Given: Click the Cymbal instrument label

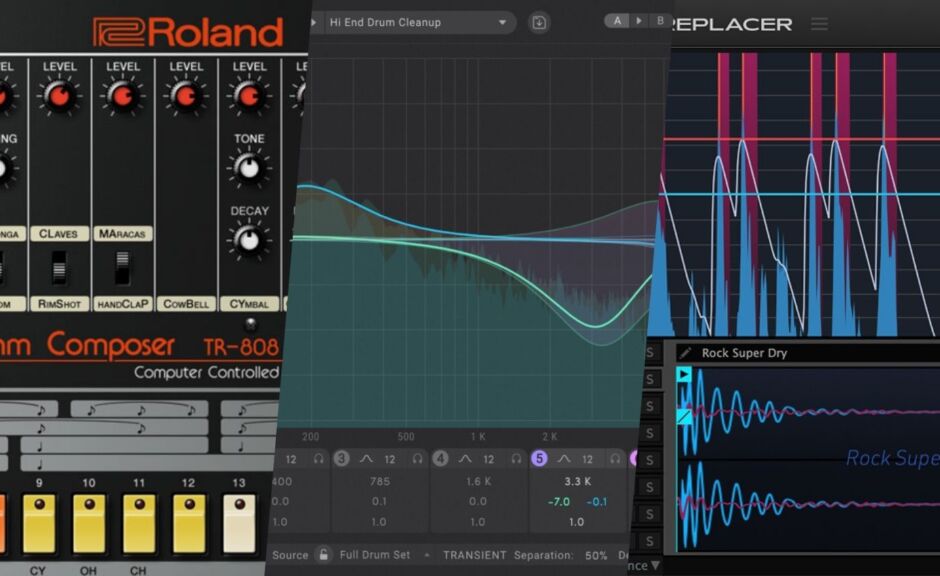Looking at the screenshot, I should click(x=249, y=304).
